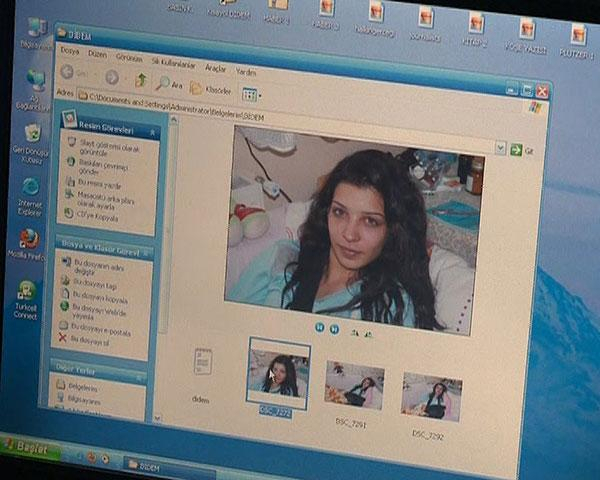This screenshot has width=600, height=480.
Task: Click the Ara search button
Action: [x=168, y=84]
